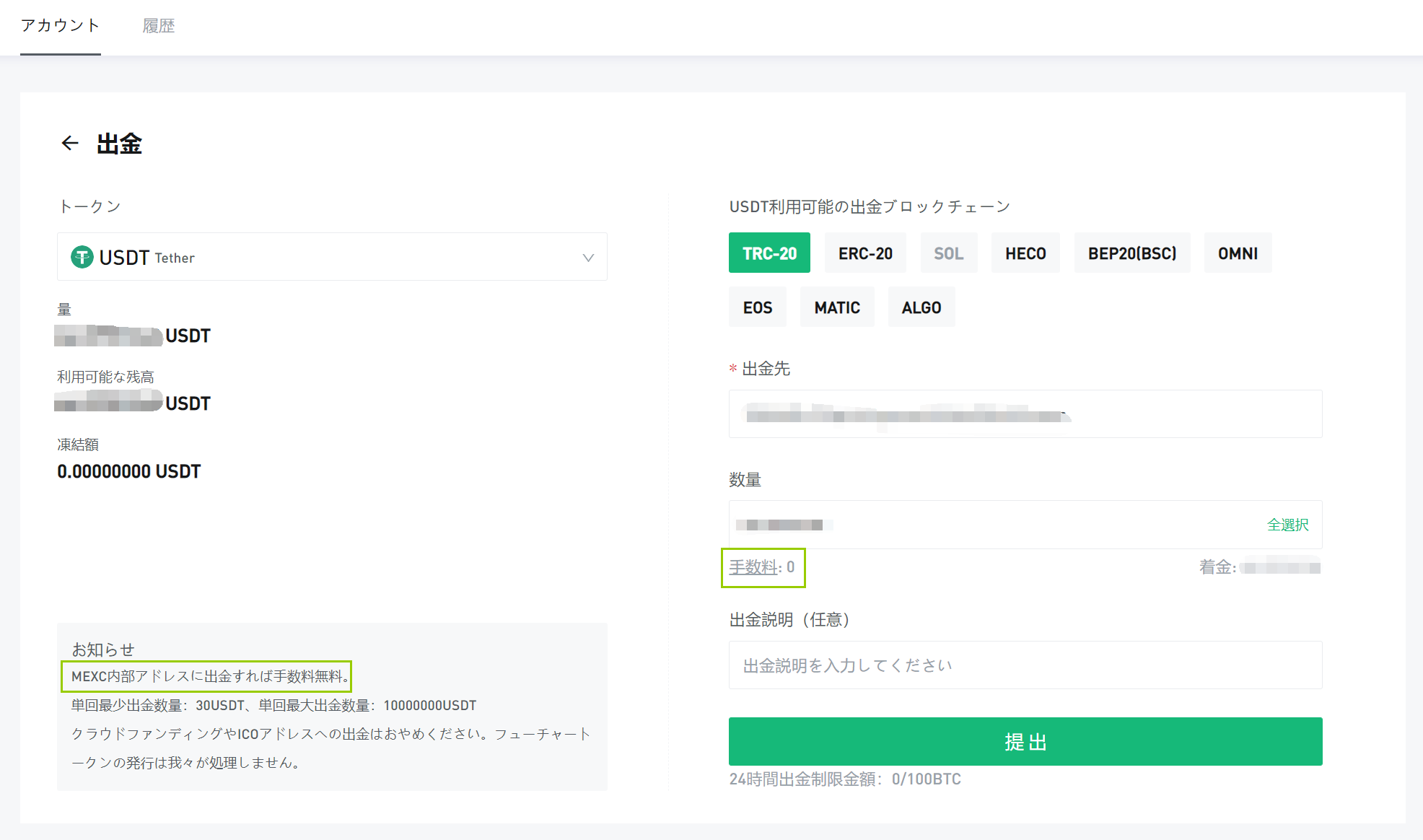Click the 手数料 fee link
The image size is (1423, 840).
[x=753, y=567]
